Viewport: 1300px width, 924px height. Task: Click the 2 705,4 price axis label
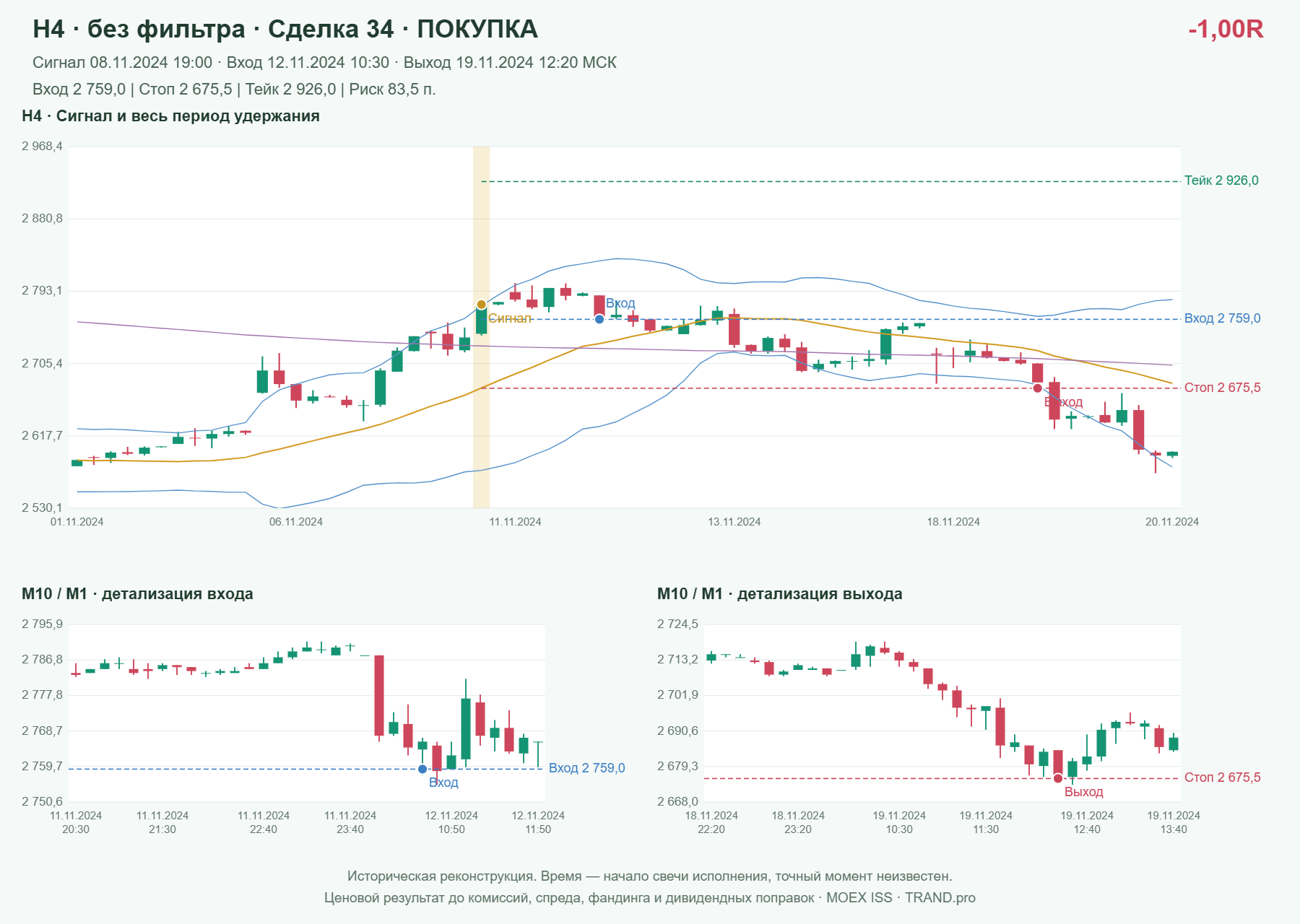click(42, 363)
